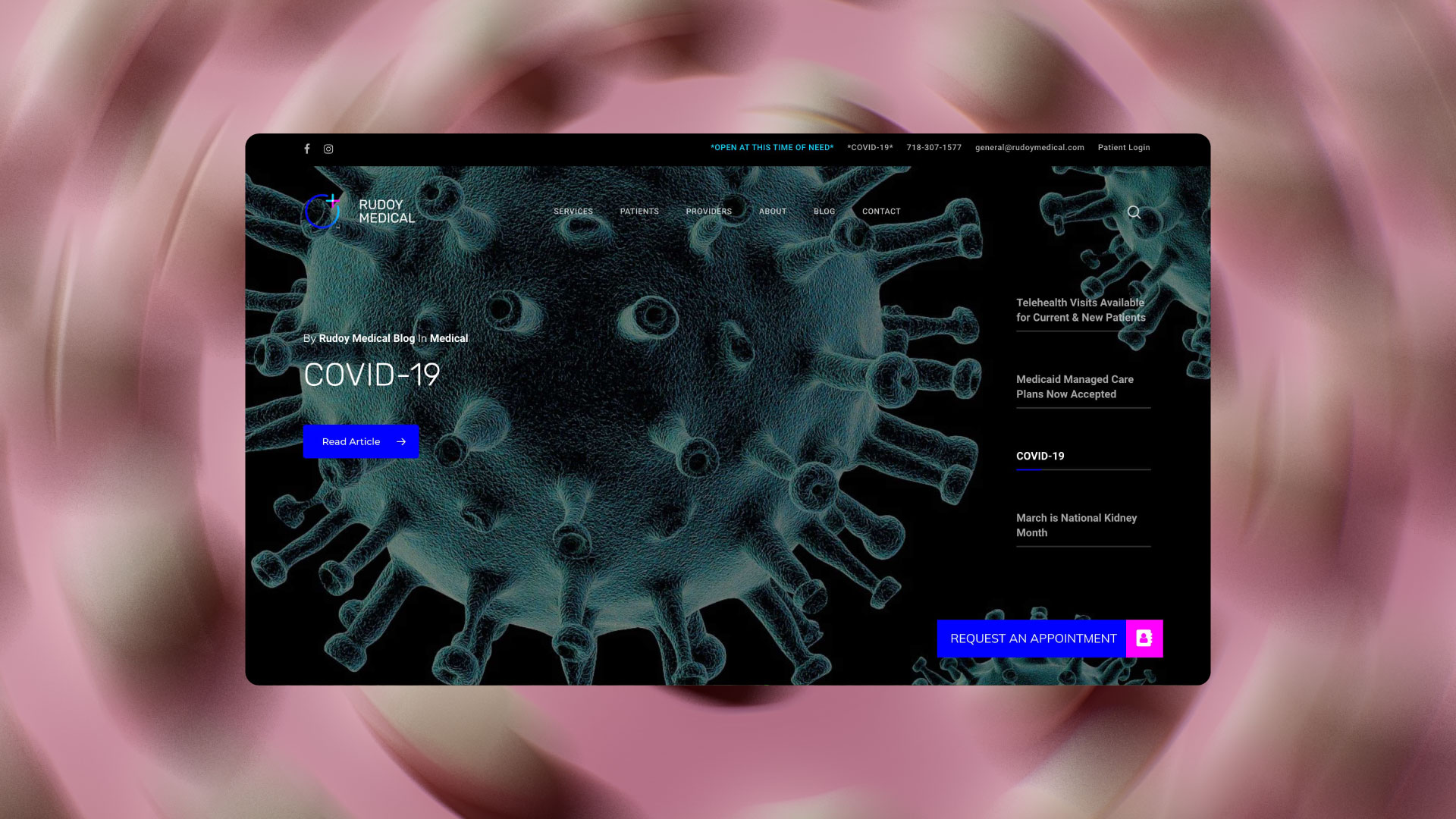The height and width of the screenshot is (819, 1456).
Task: Click the pink appointment contact icon
Action: pyautogui.click(x=1144, y=639)
